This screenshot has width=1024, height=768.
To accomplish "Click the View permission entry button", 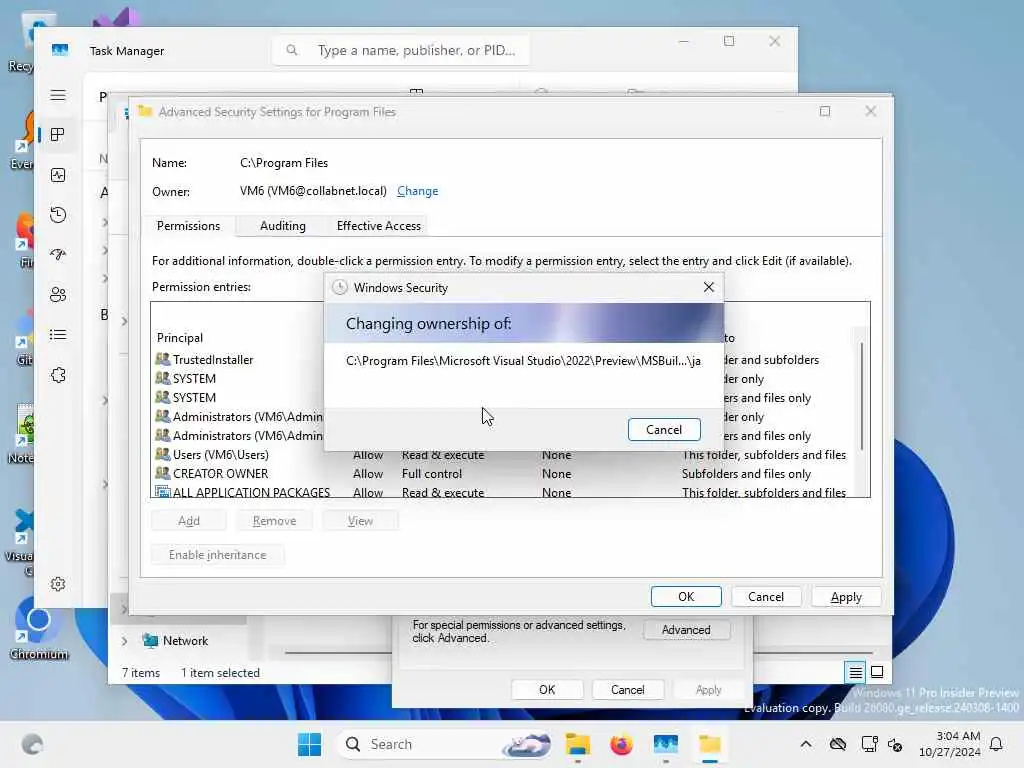I will tap(360, 520).
